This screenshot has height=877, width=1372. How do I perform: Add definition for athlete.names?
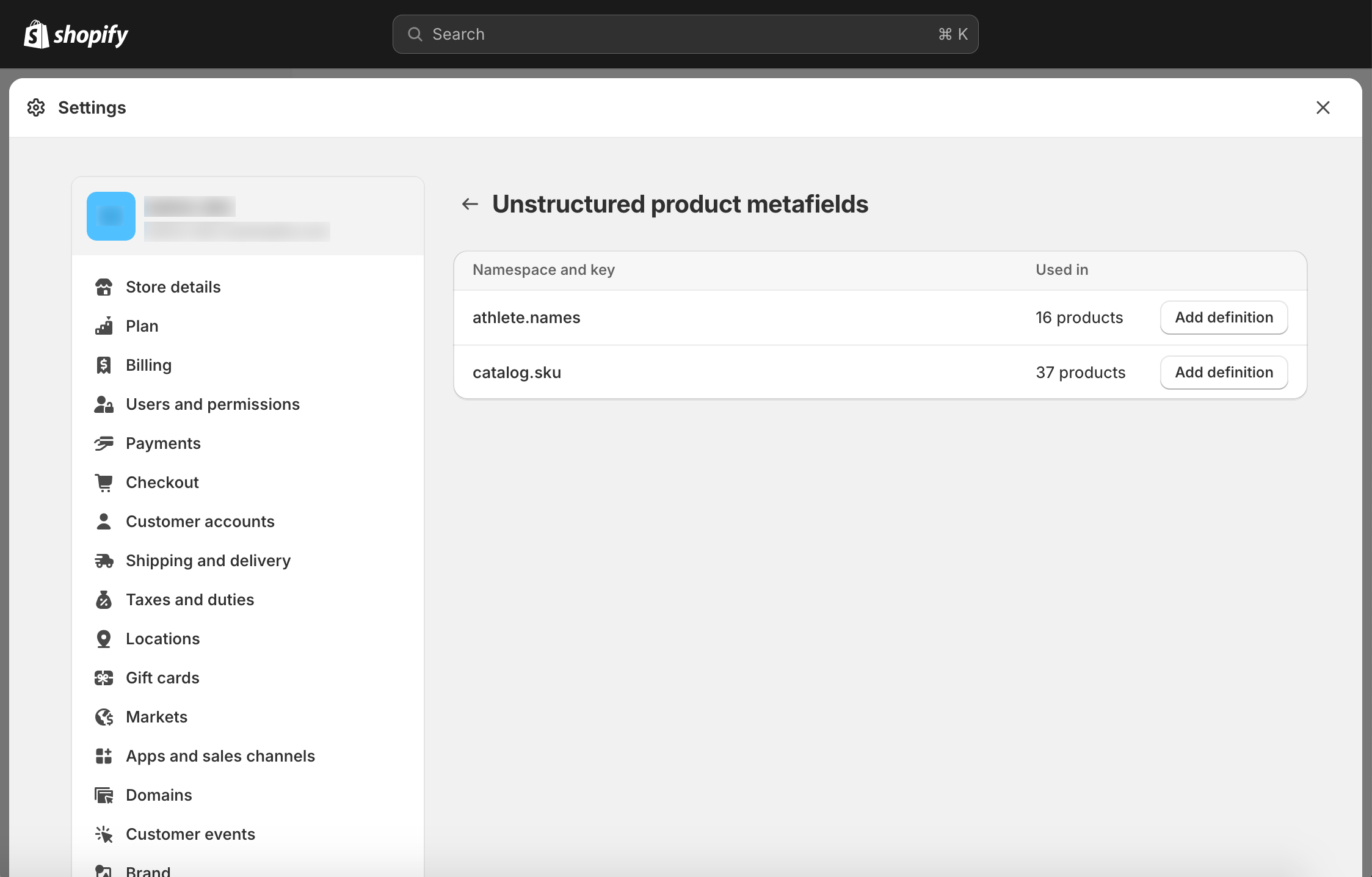pos(1224,318)
